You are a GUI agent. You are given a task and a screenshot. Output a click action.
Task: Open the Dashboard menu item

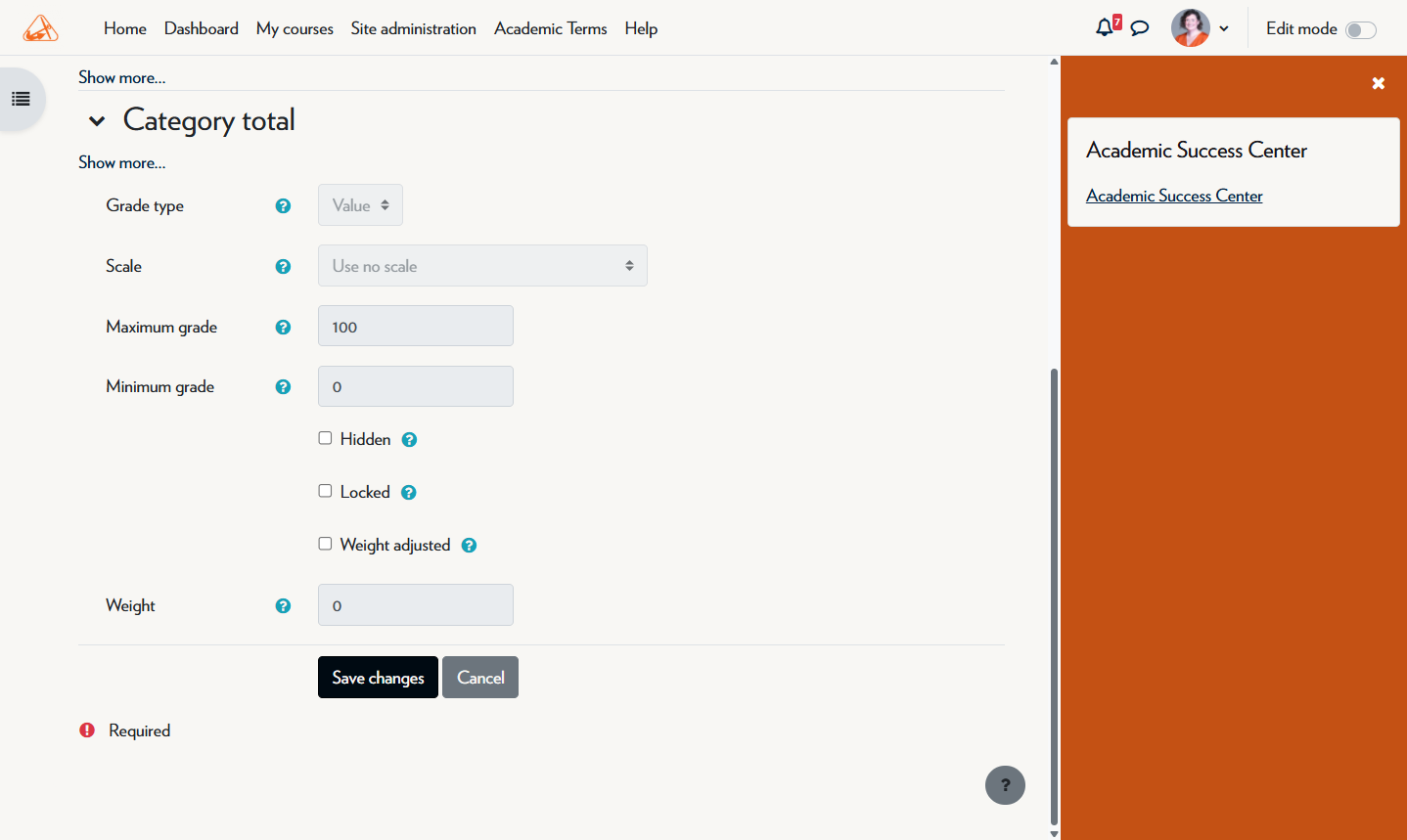click(202, 28)
